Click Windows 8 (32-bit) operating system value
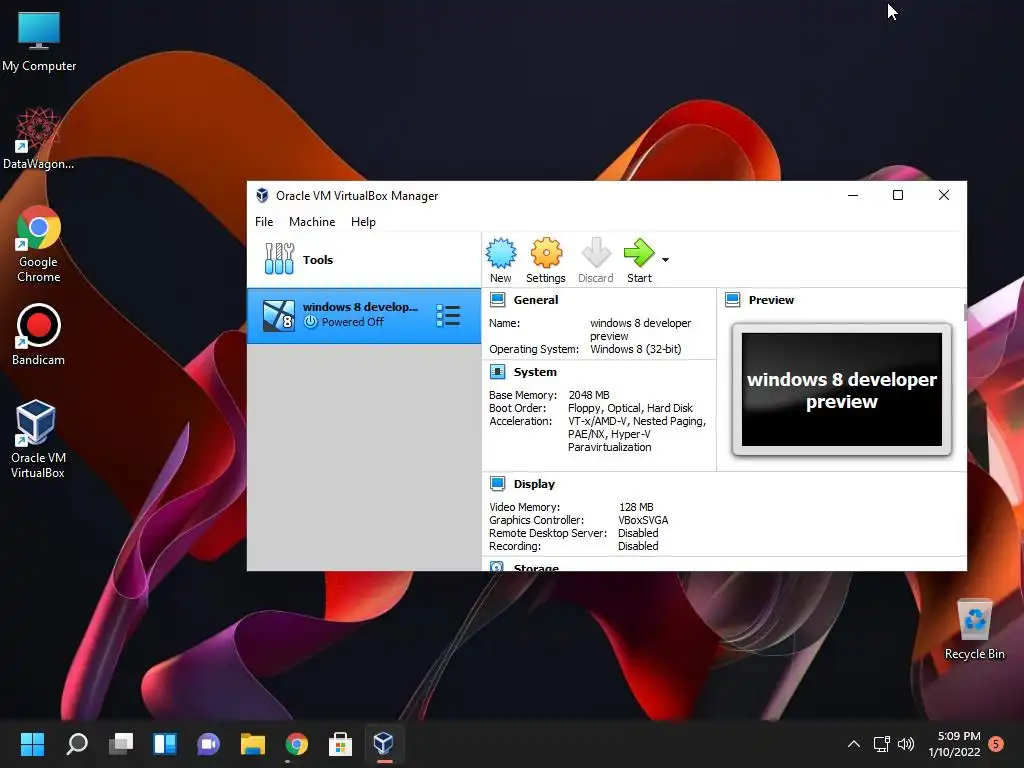The height and width of the screenshot is (768, 1024). [x=635, y=349]
